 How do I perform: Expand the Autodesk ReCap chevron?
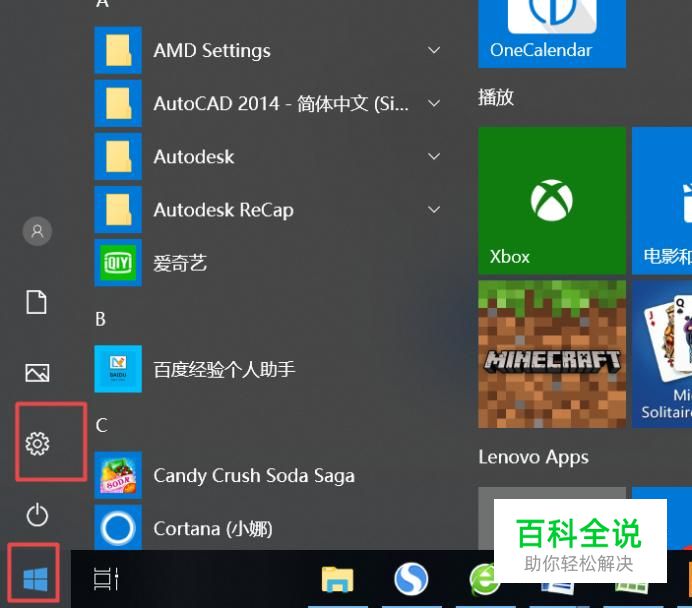pyautogui.click(x=434, y=209)
